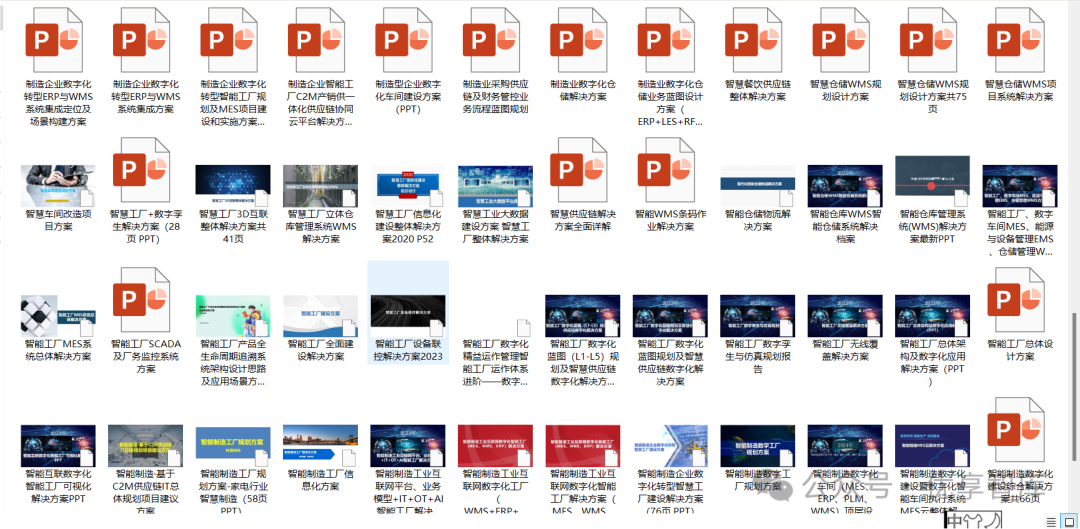Image resolution: width=1080 pixels, height=529 pixels.
Task: Select thumbnail of 智能工厂MES系统总体解决方案
Action: 58,315
